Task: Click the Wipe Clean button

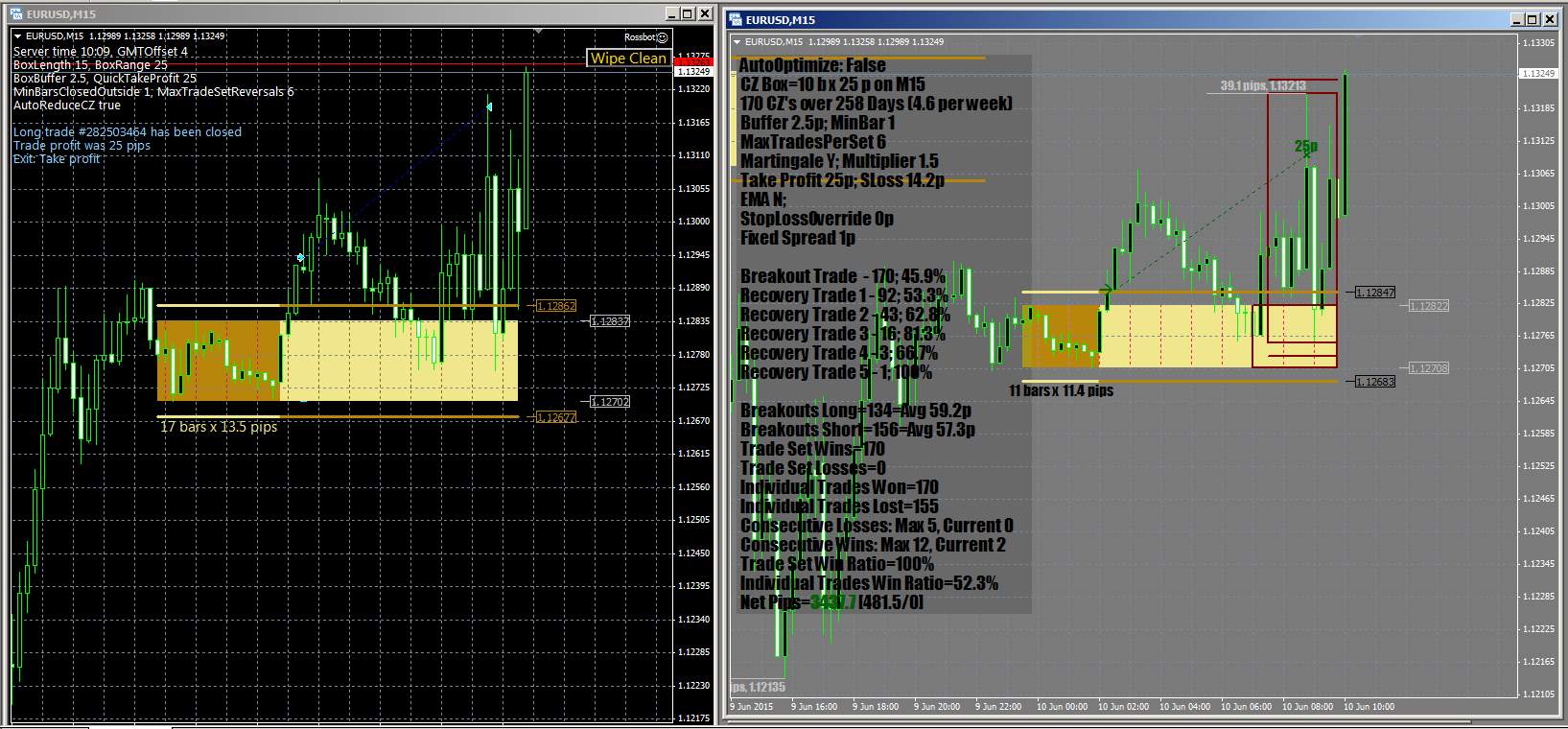Action: tap(628, 58)
